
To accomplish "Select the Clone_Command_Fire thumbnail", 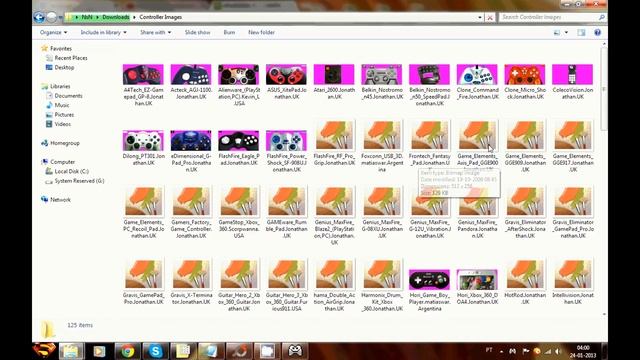I will [x=477, y=74].
